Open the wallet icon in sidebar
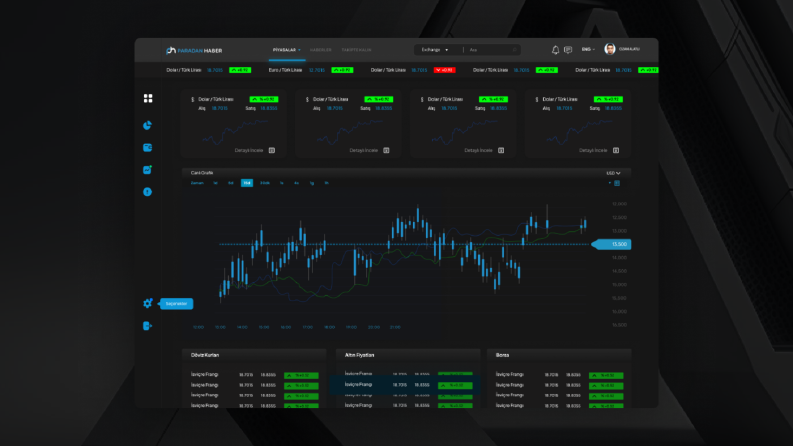 click(147, 148)
